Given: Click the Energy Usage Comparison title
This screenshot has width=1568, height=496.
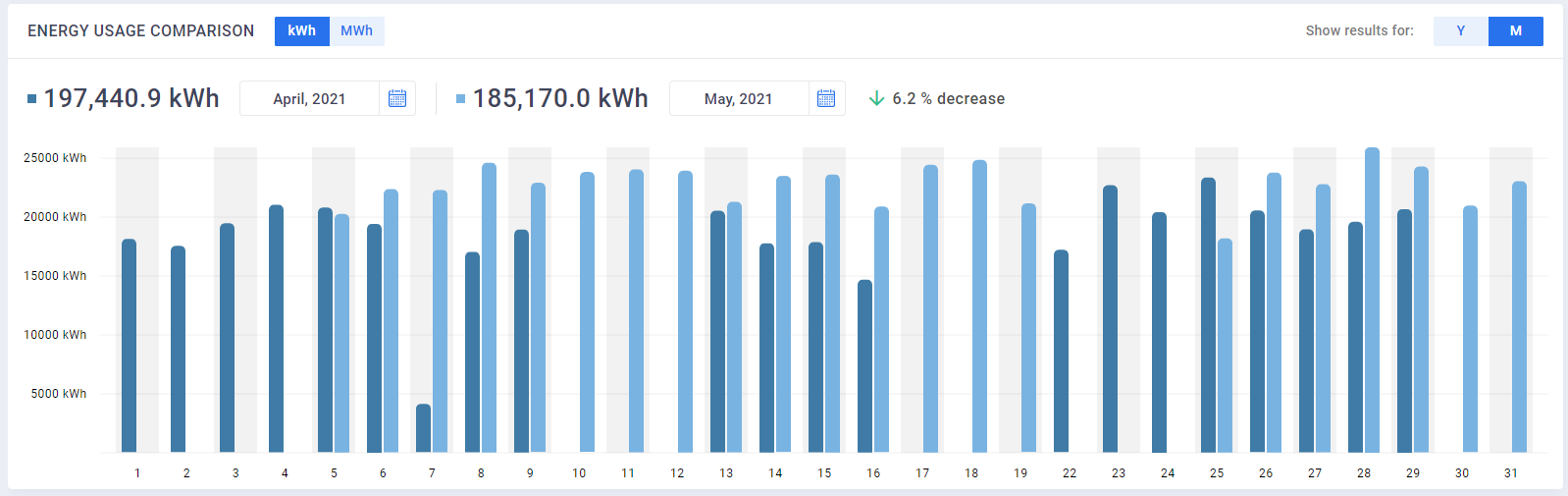Looking at the screenshot, I should 140,30.
